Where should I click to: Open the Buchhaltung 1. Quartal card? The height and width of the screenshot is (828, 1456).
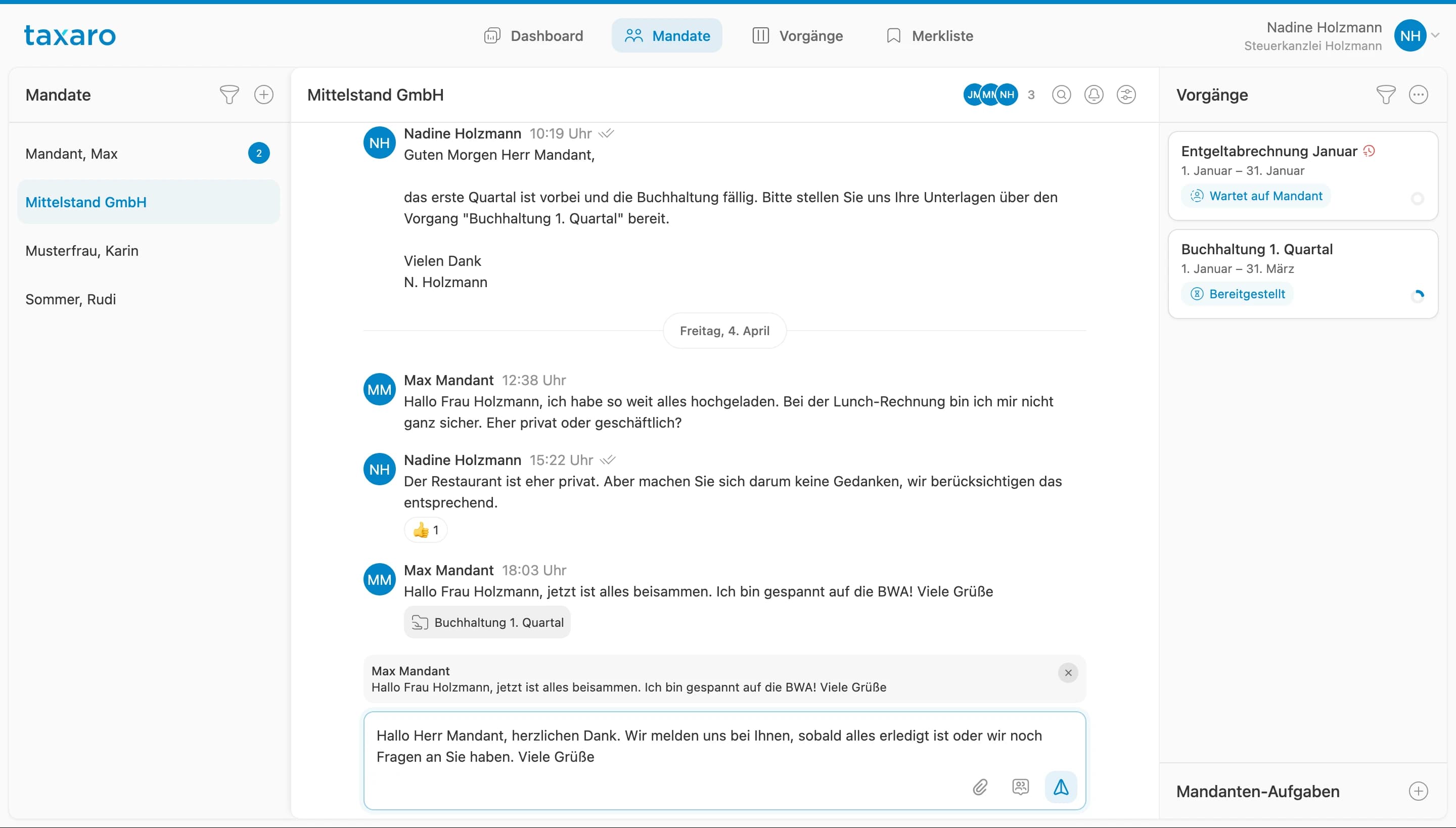[x=1303, y=274]
